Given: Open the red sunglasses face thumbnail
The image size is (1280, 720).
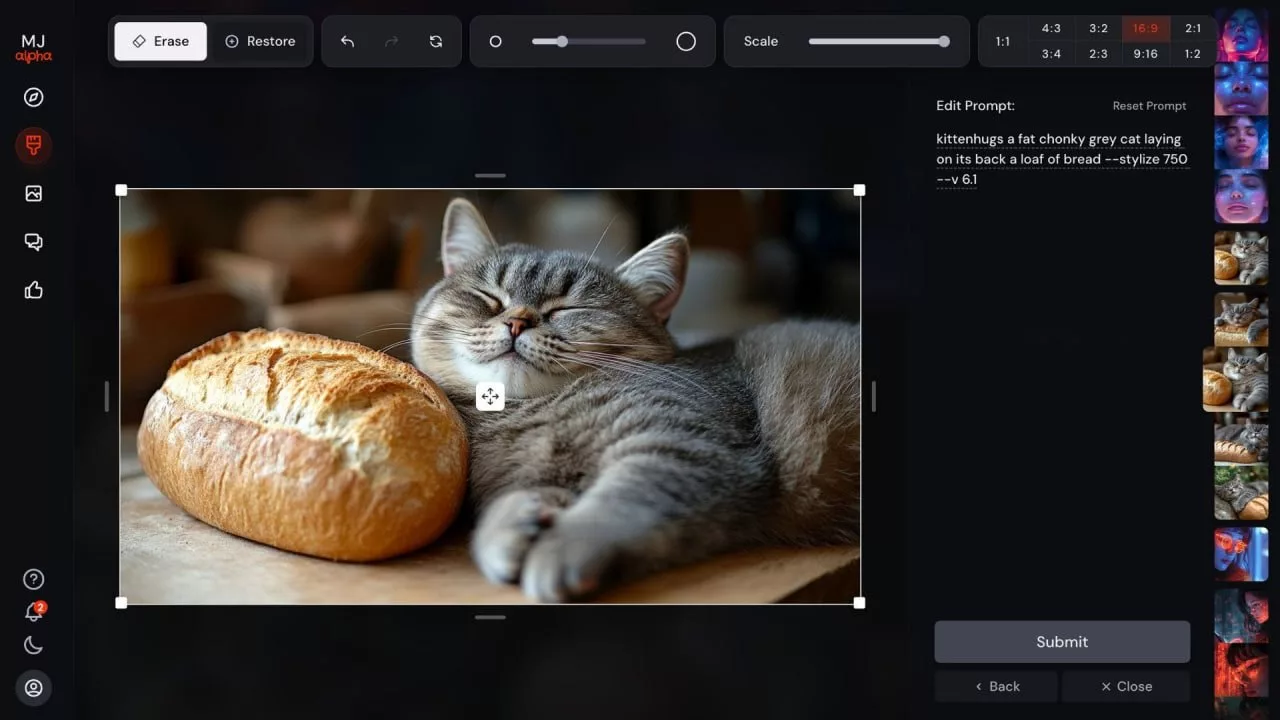Looking at the screenshot, I should coord(1241,554).
